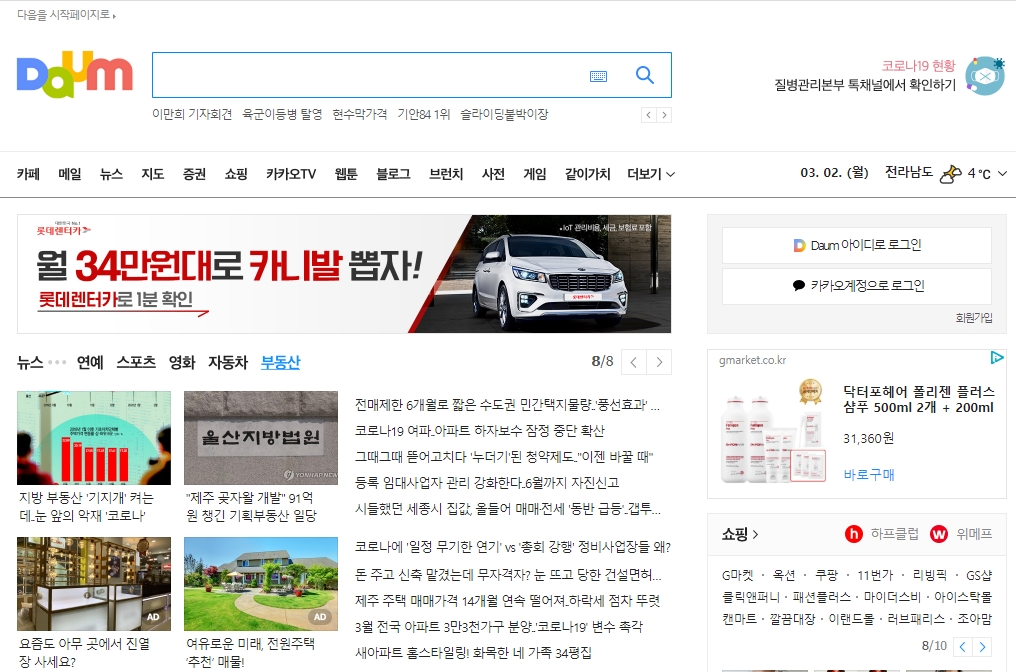The image size is (1016, 672).
Task: Open the 증권 menu
Action: (194, 174)
